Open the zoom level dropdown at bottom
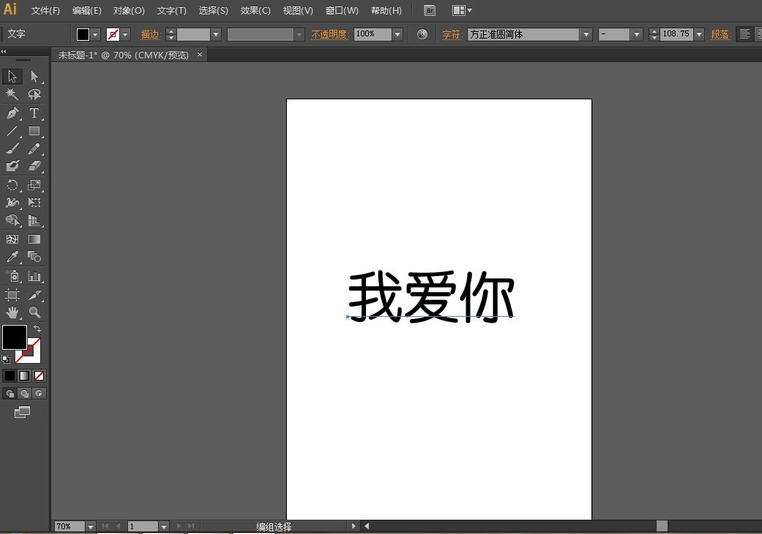The image size is (762, 534). point(90,526)
